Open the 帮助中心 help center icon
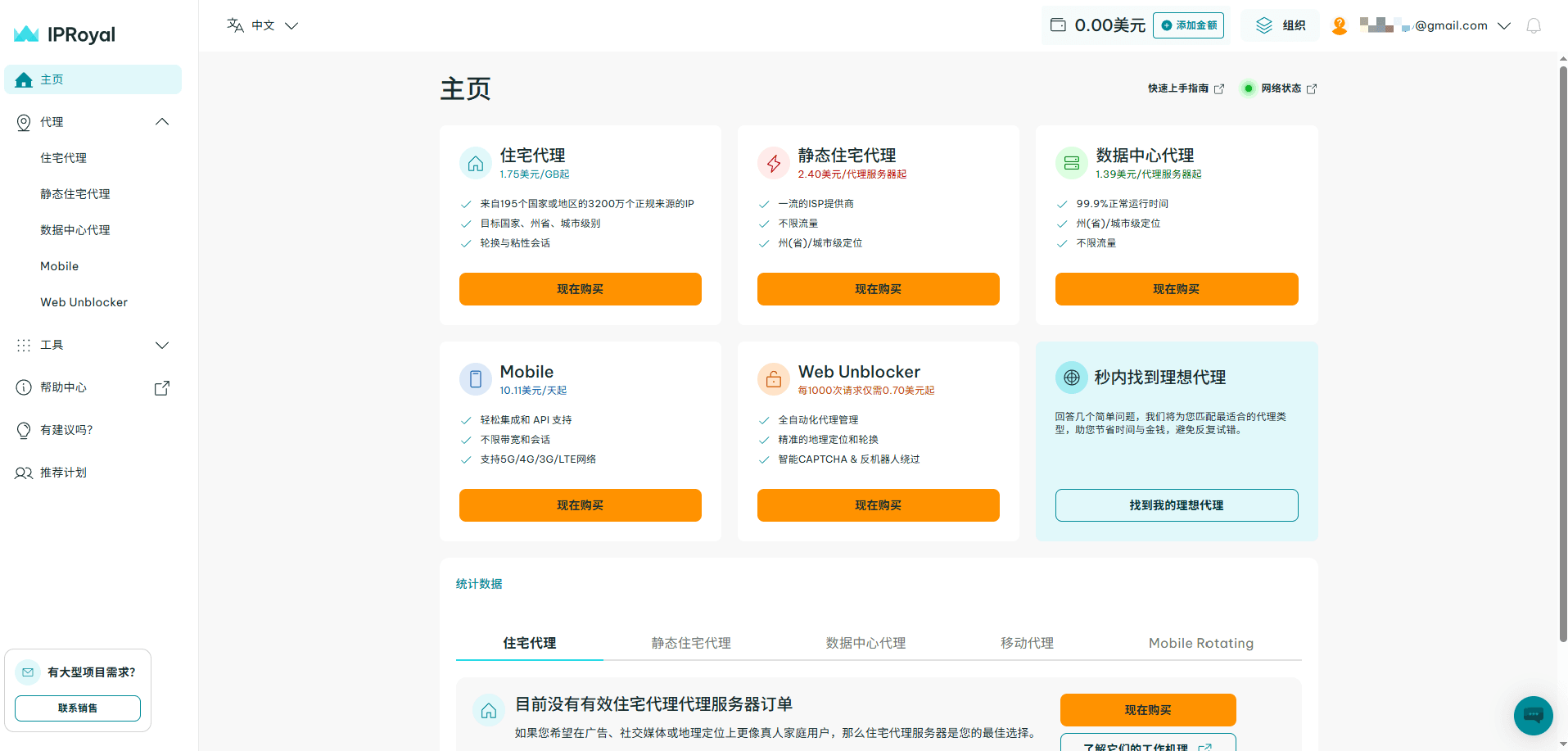Viewport: 1568px width, 751px height. pyautogui.click(x=23, y=387)
